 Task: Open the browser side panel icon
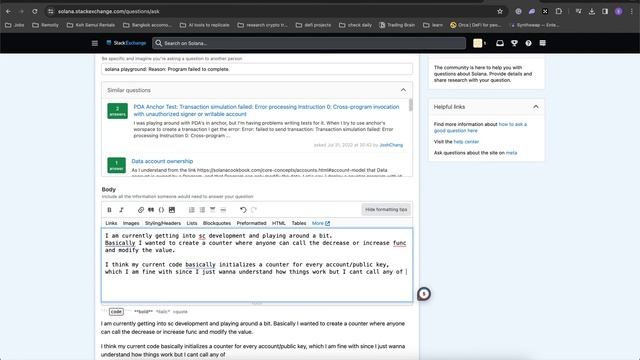pos(605,11)
